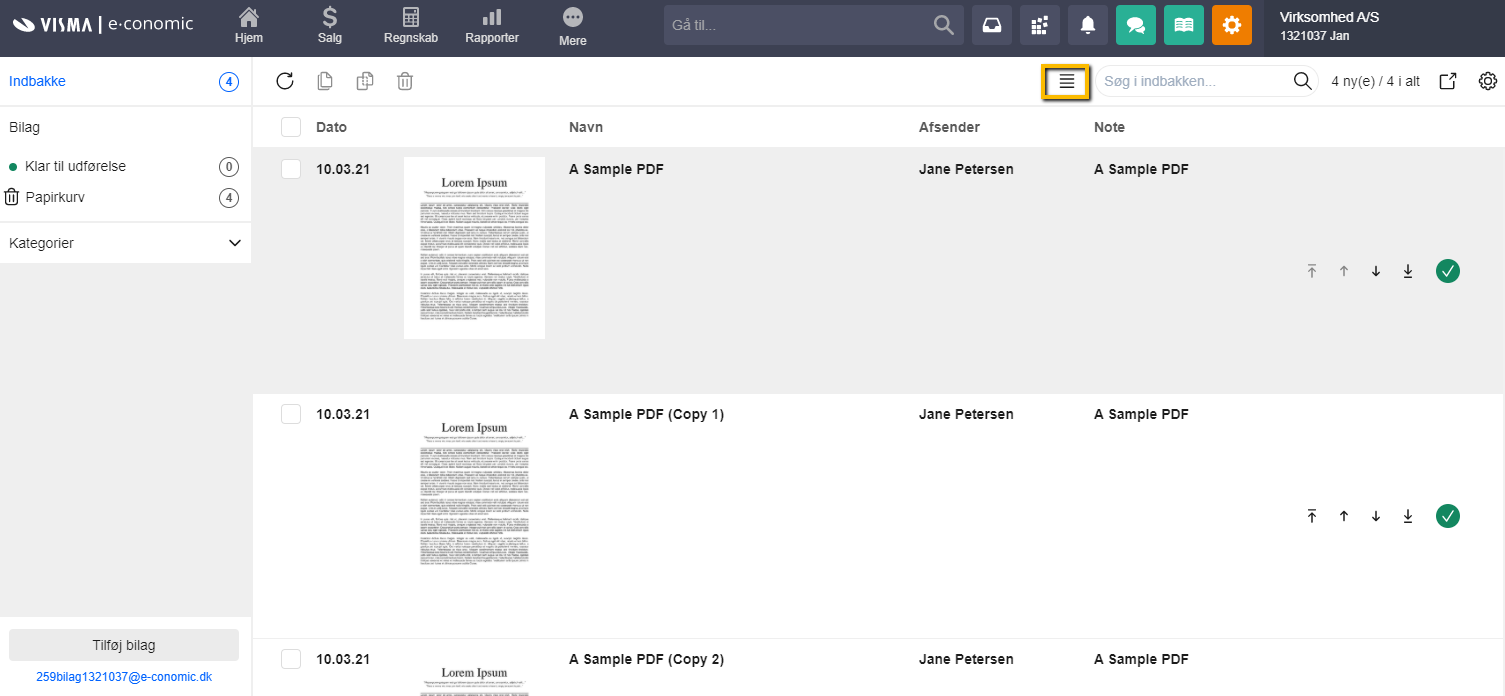Viewport: 1505px width, 696px height.
Task: Click the magnifier in Gå til search
Action: point(943,25)
